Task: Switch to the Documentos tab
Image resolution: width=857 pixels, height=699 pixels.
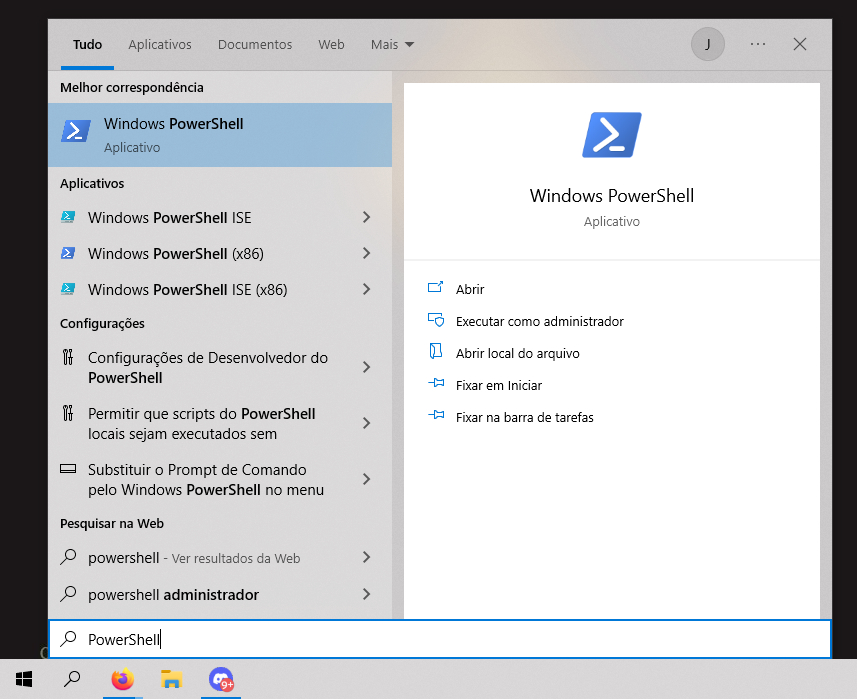Action: point(255,44)
